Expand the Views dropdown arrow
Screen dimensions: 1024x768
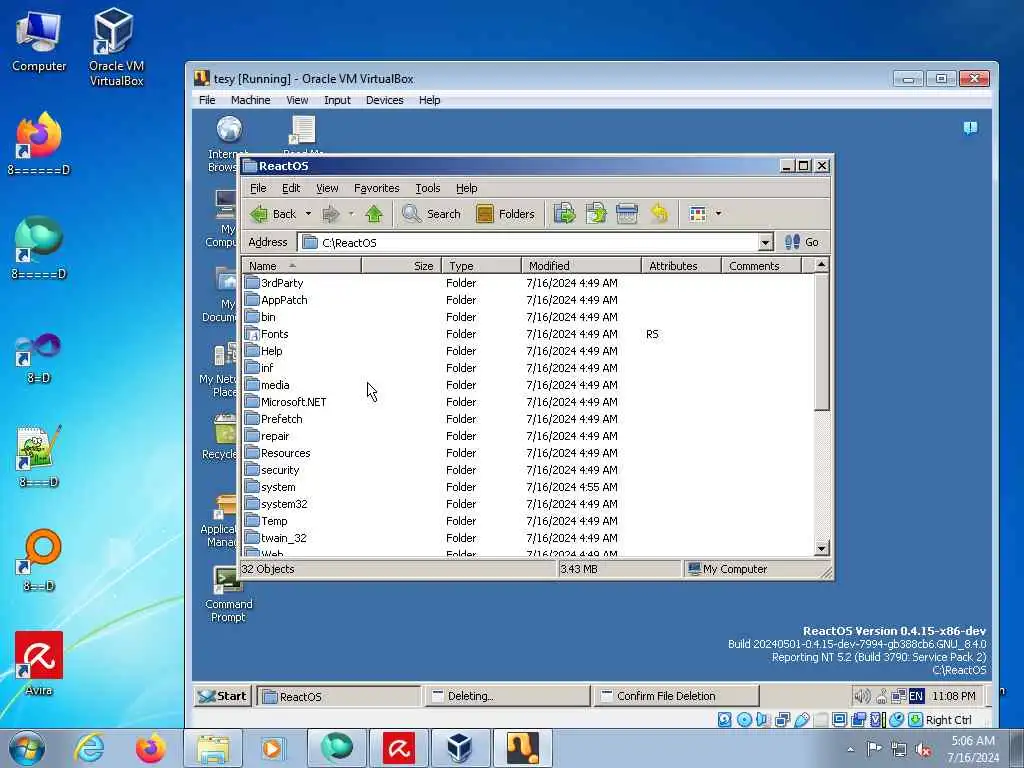click(718, 214)
